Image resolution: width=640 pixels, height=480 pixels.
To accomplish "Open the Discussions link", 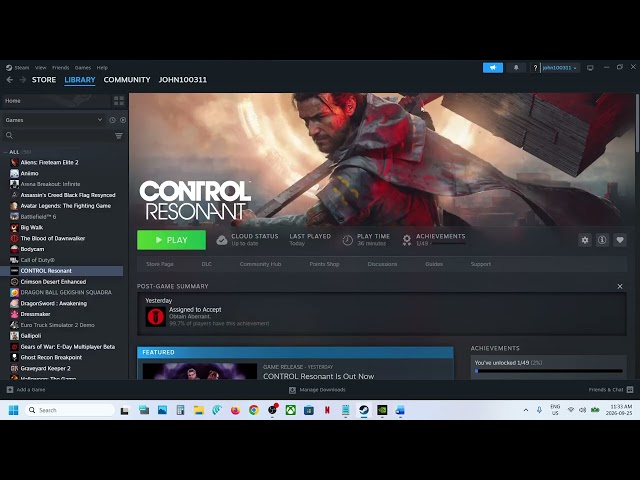I will [382, 264].
